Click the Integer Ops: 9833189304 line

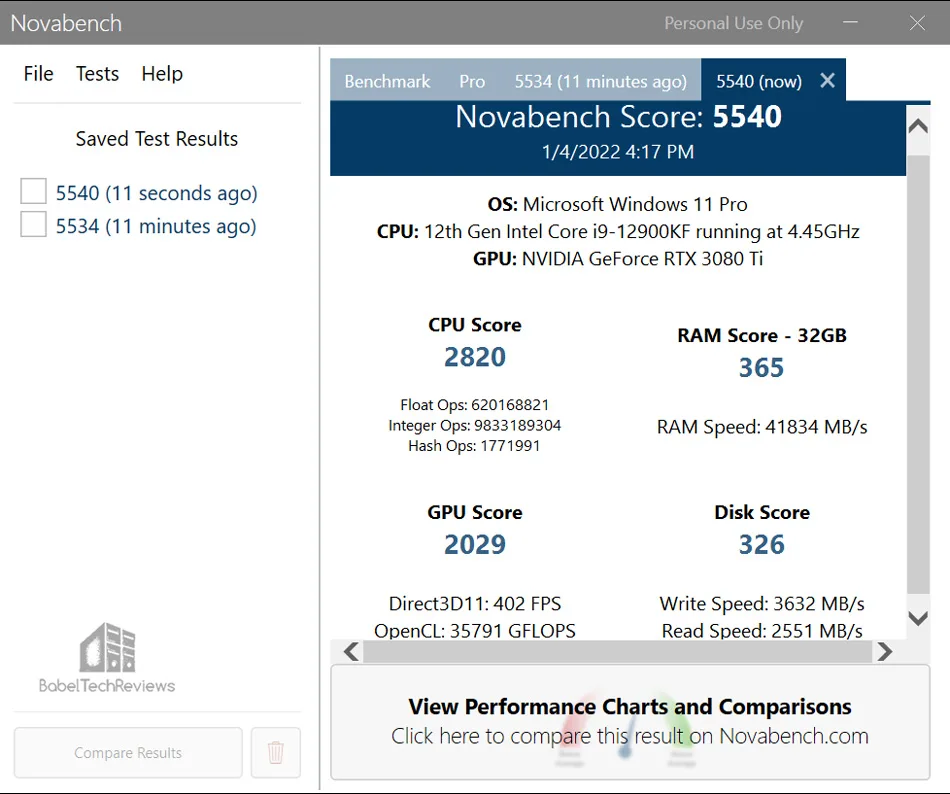474,425
